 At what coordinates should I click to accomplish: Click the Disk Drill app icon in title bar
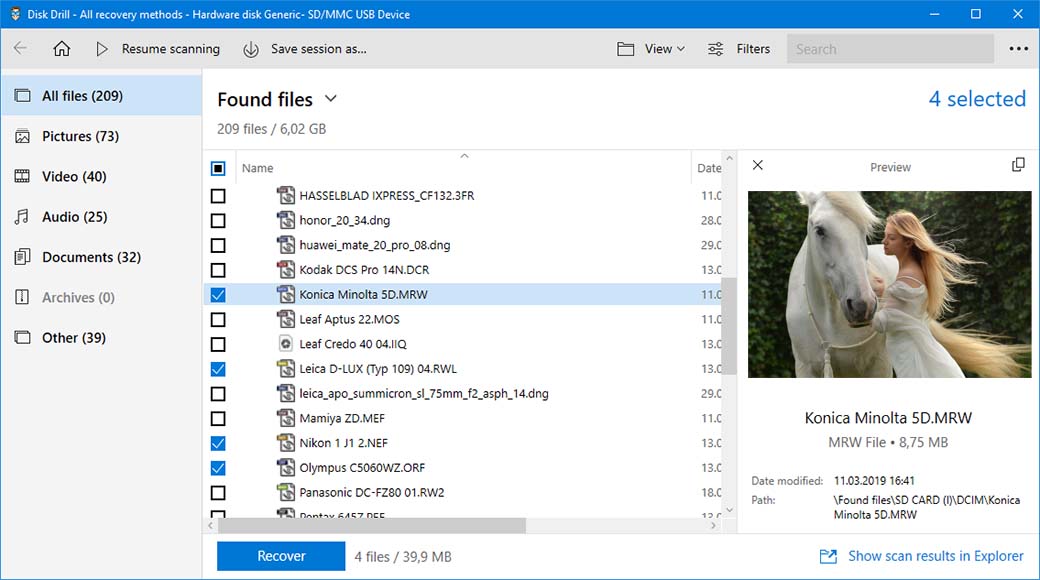click(x=15, y=14)
